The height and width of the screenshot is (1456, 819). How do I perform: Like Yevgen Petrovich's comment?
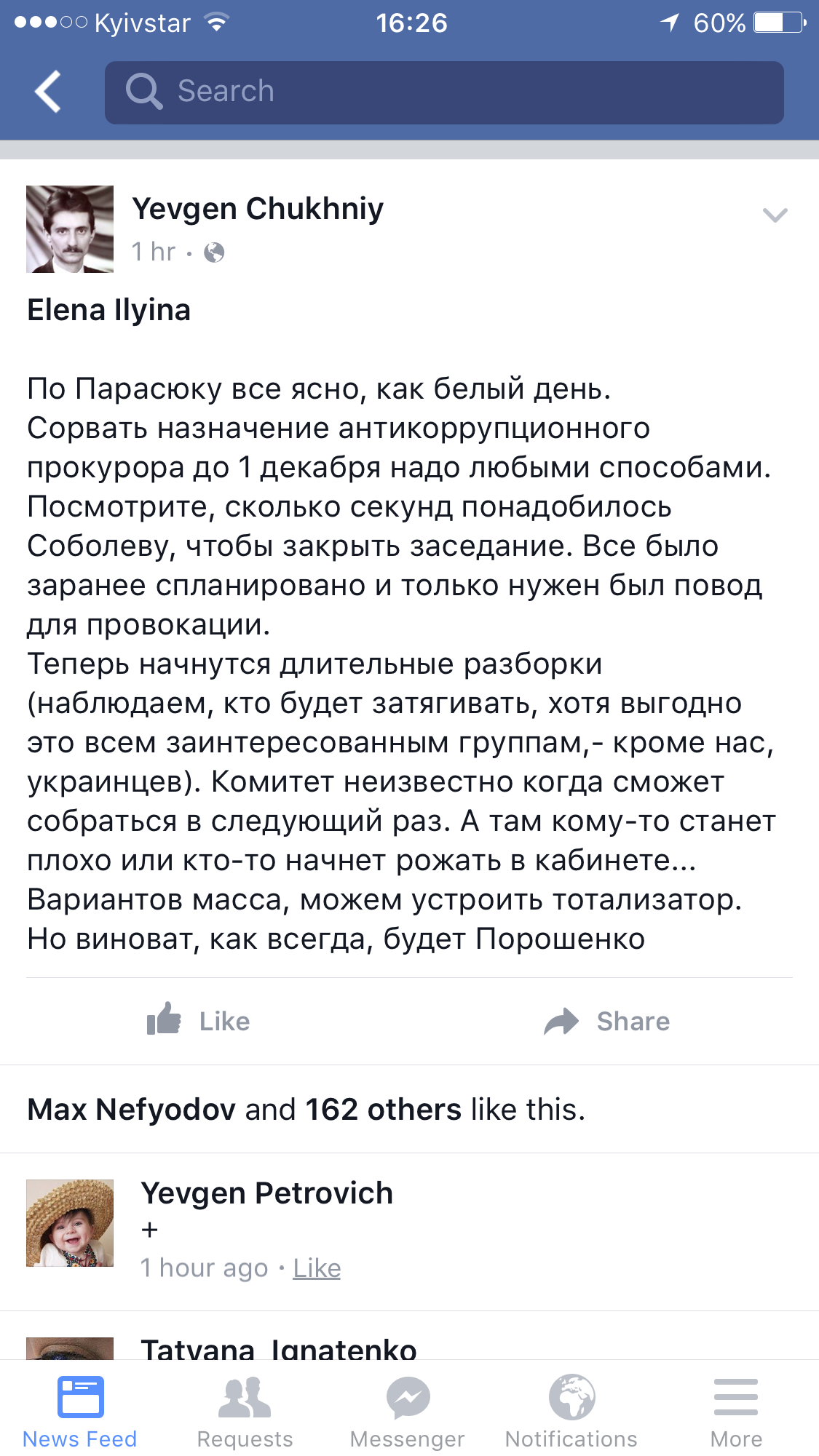(317, 1268)
